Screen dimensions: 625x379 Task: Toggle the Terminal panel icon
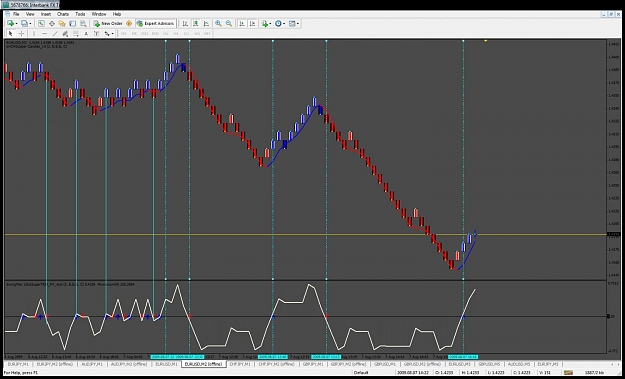(x=72, y=24)
